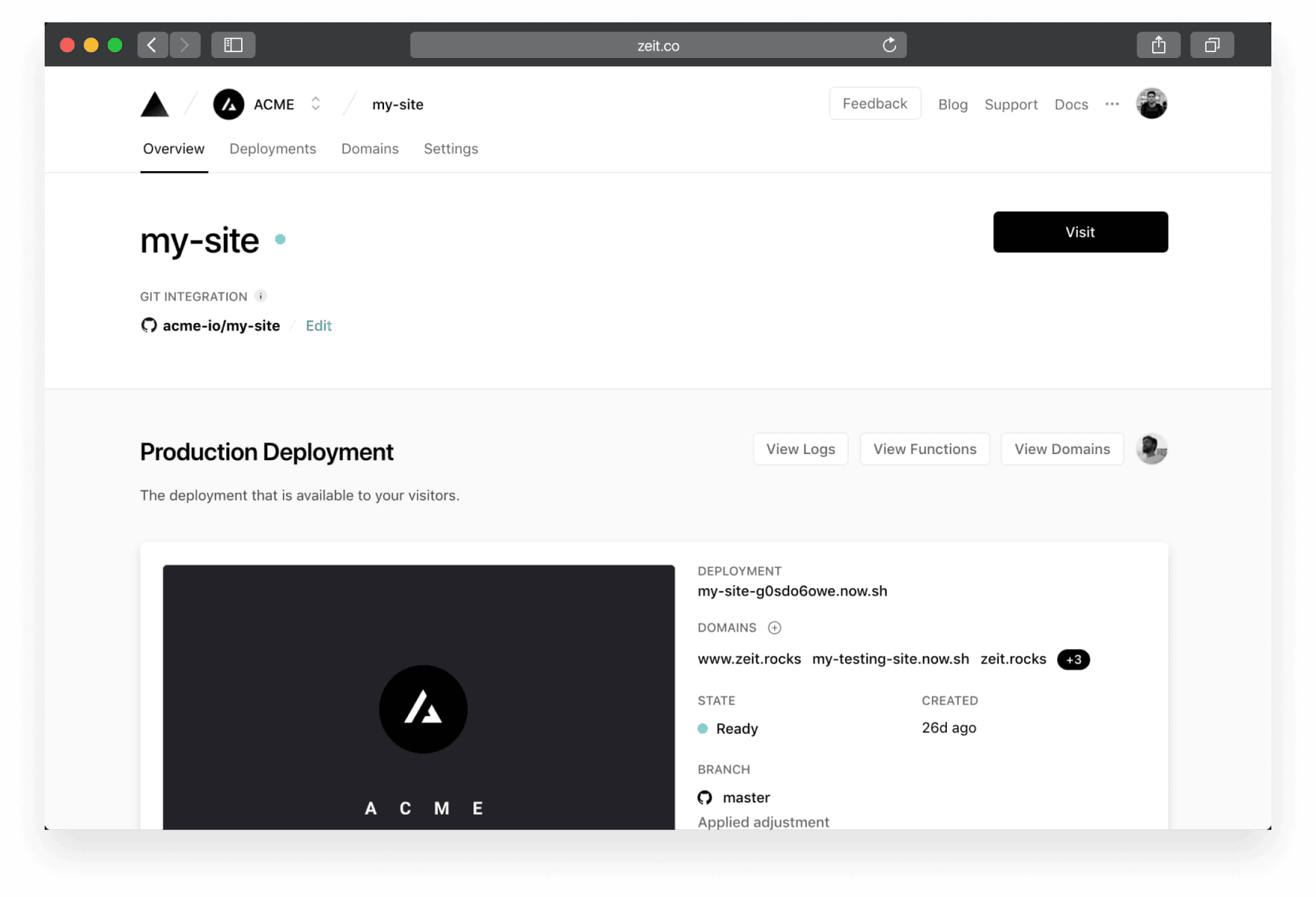The width and height of the screenshot is (1316, 897).
Task: Open View Logs for the deployment
Action: 800,448
